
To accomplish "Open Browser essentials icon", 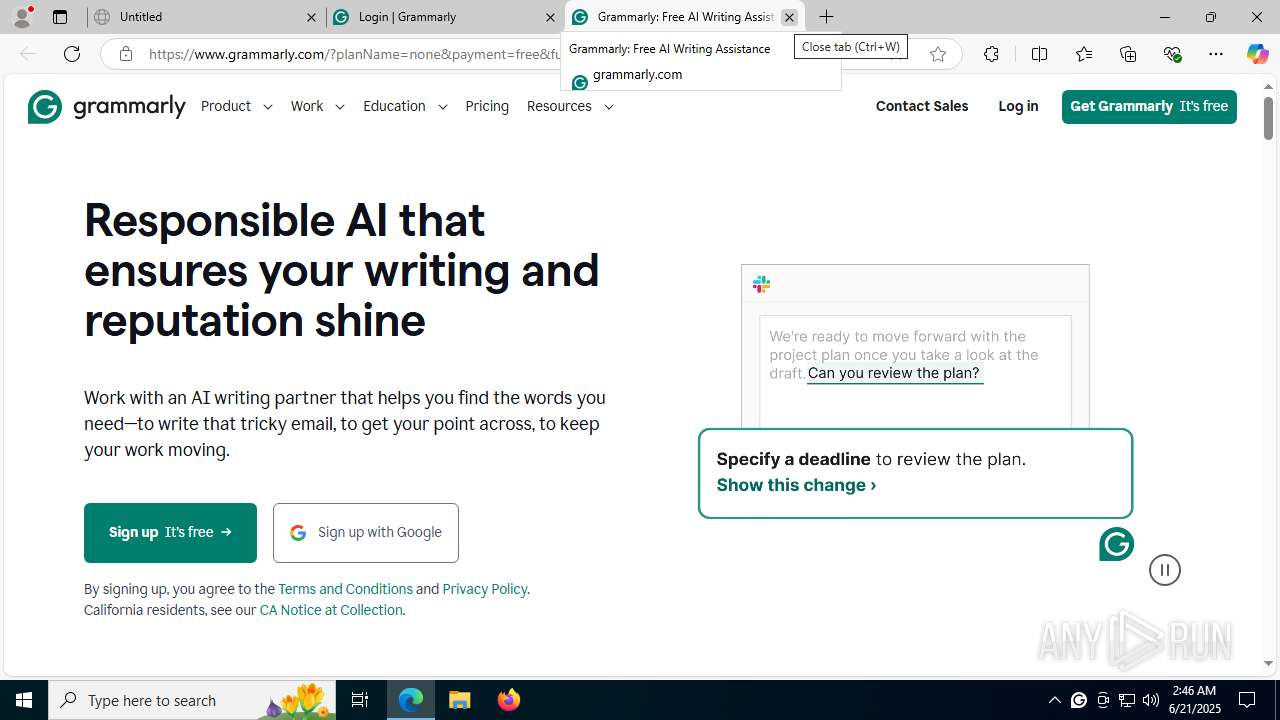I will [1172, 54].
